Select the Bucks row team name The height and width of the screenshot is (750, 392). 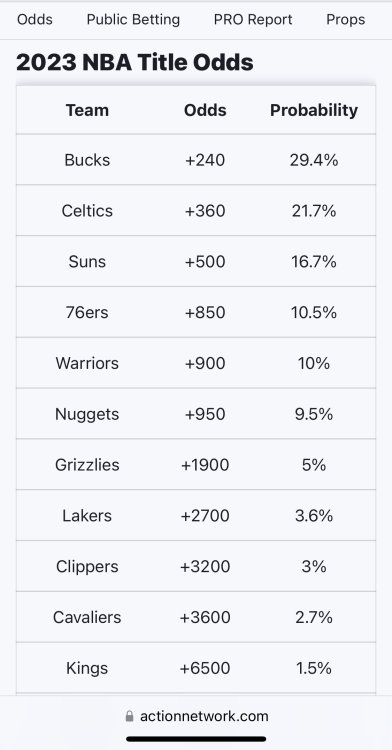(87, 160)
